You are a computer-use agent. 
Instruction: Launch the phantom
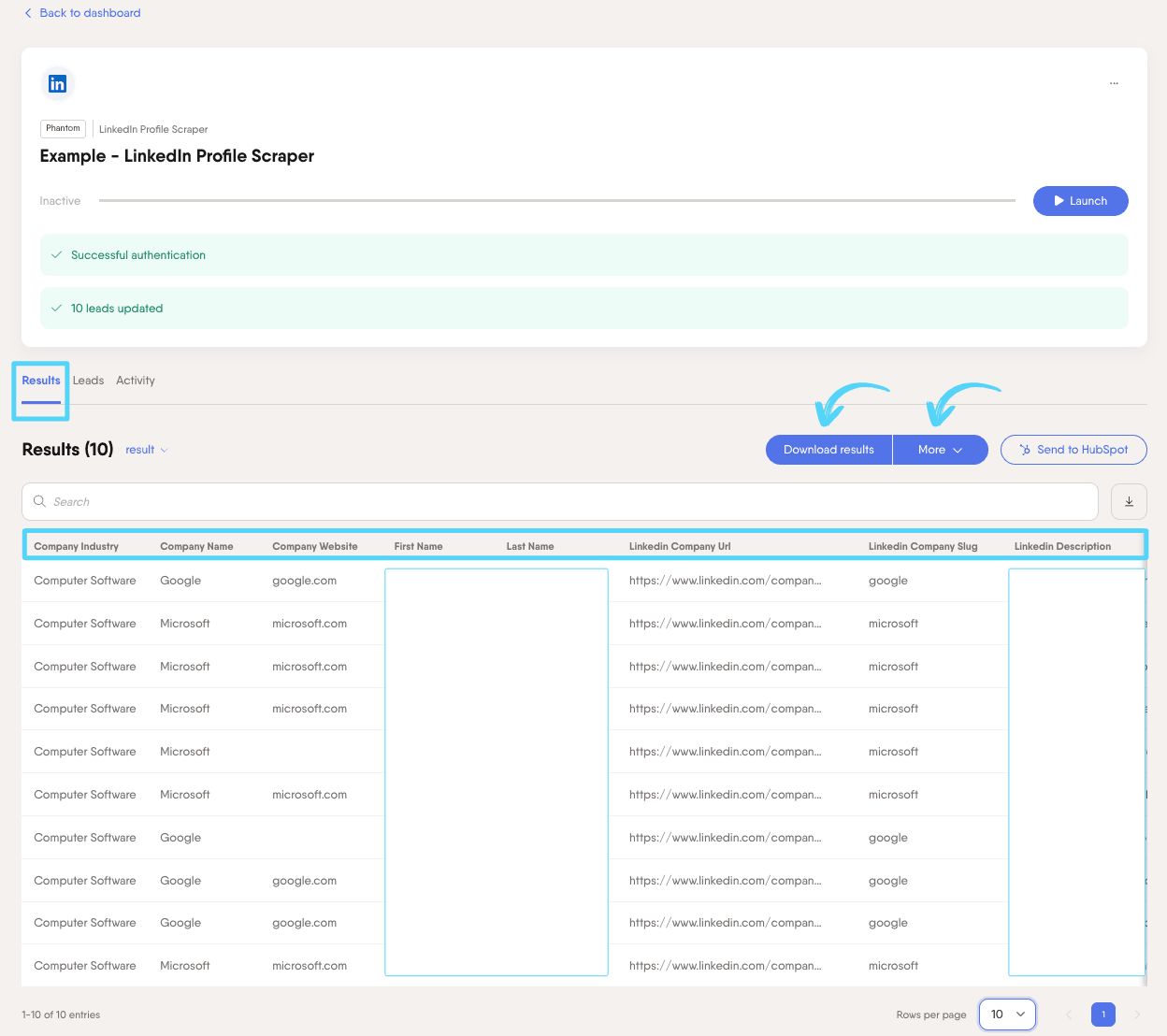coord(1080,201)
